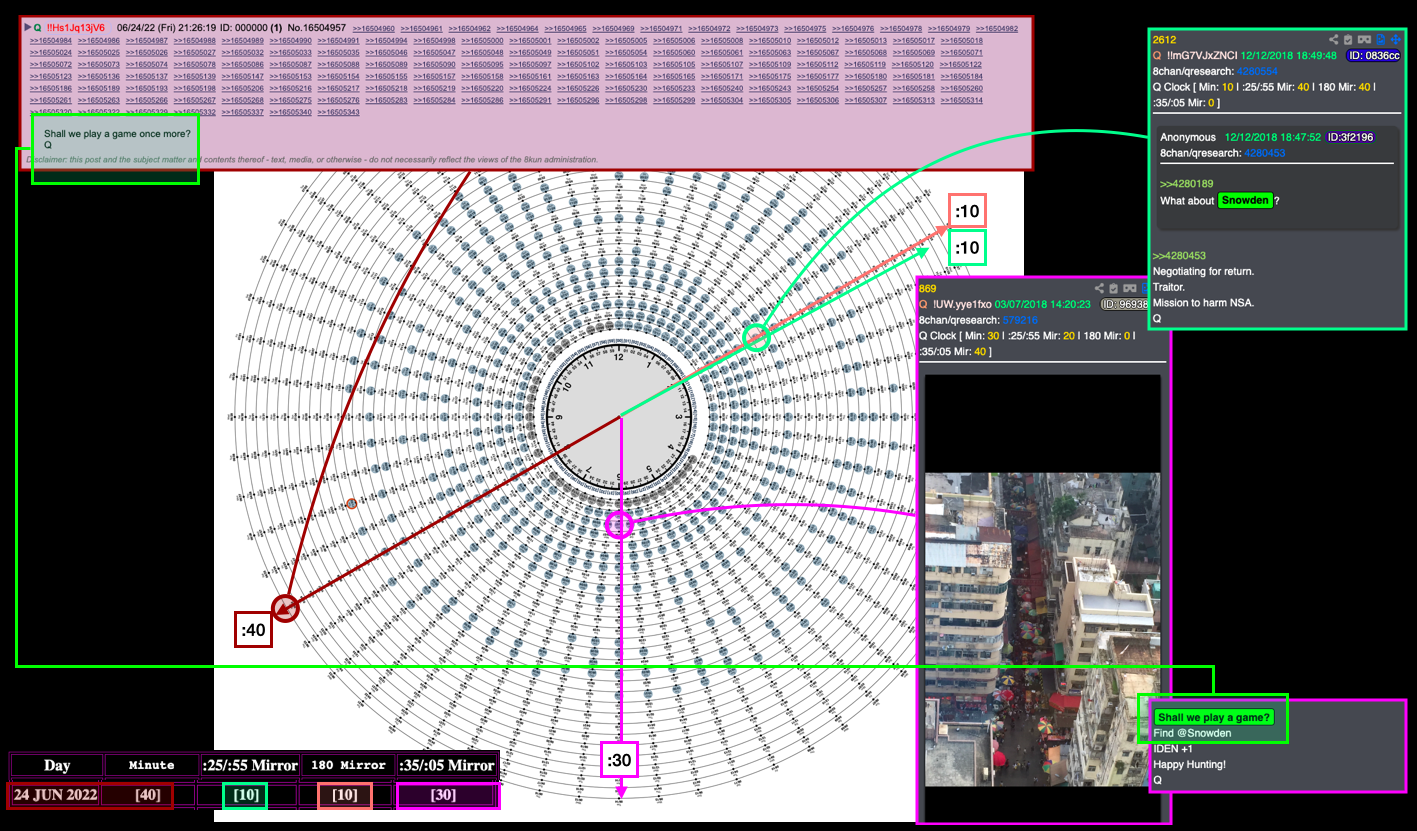Click the timestamp 12/12/2018 18:47:52

pyautogui.click(x=1273, y=137)
